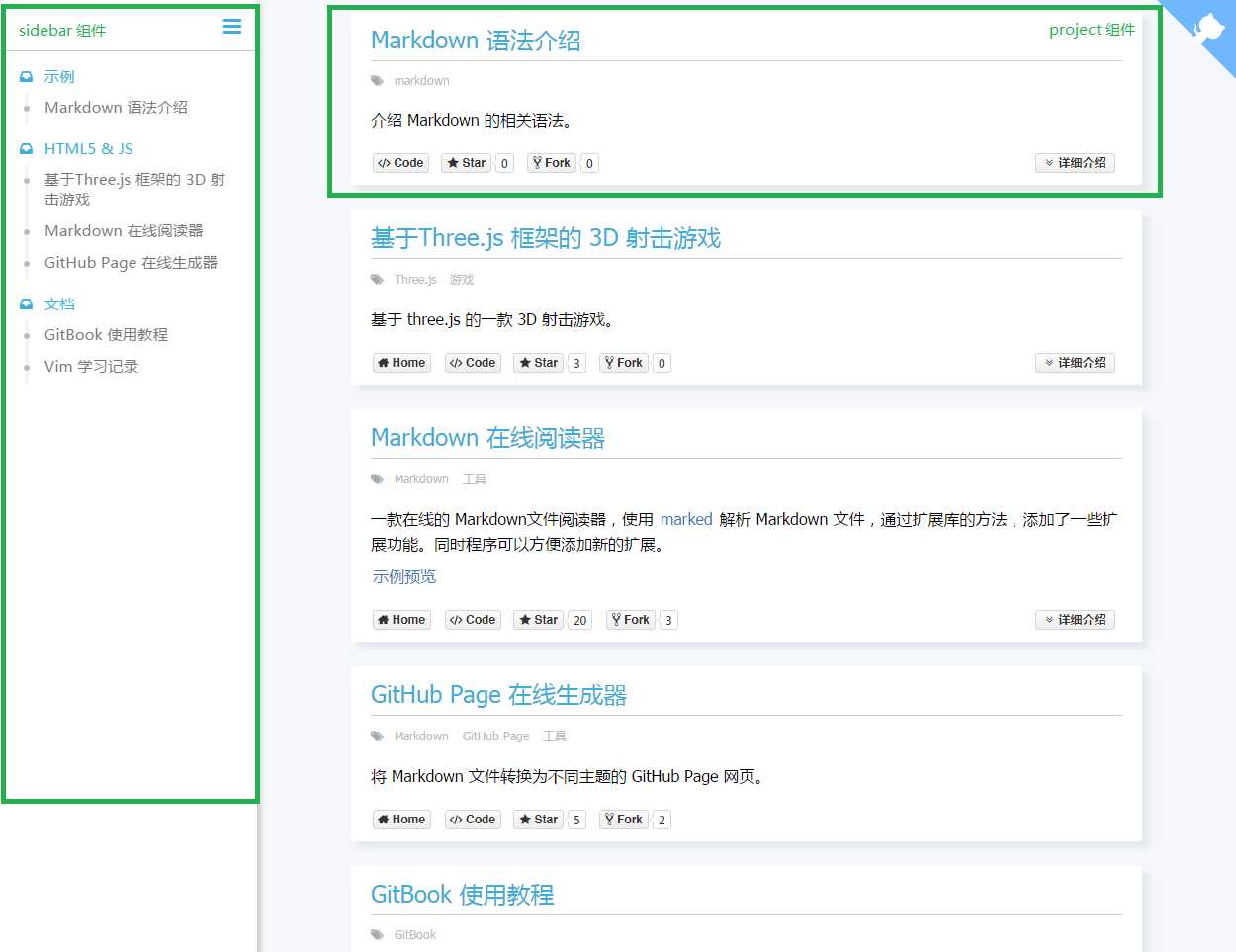Click tags icon under 3D 射击游戏 title
Viewport: 1236px width, 952px height.
coord(377,280)
